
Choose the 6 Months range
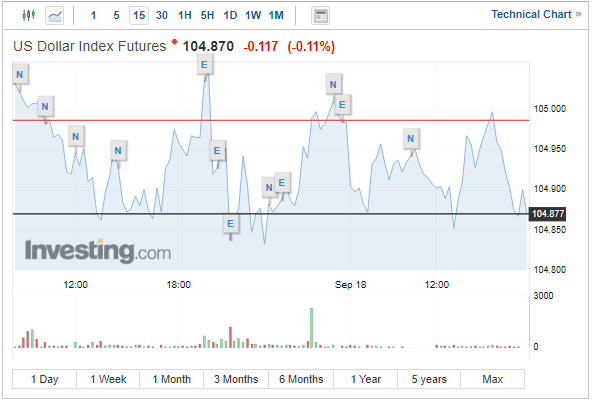pos(301,379)
